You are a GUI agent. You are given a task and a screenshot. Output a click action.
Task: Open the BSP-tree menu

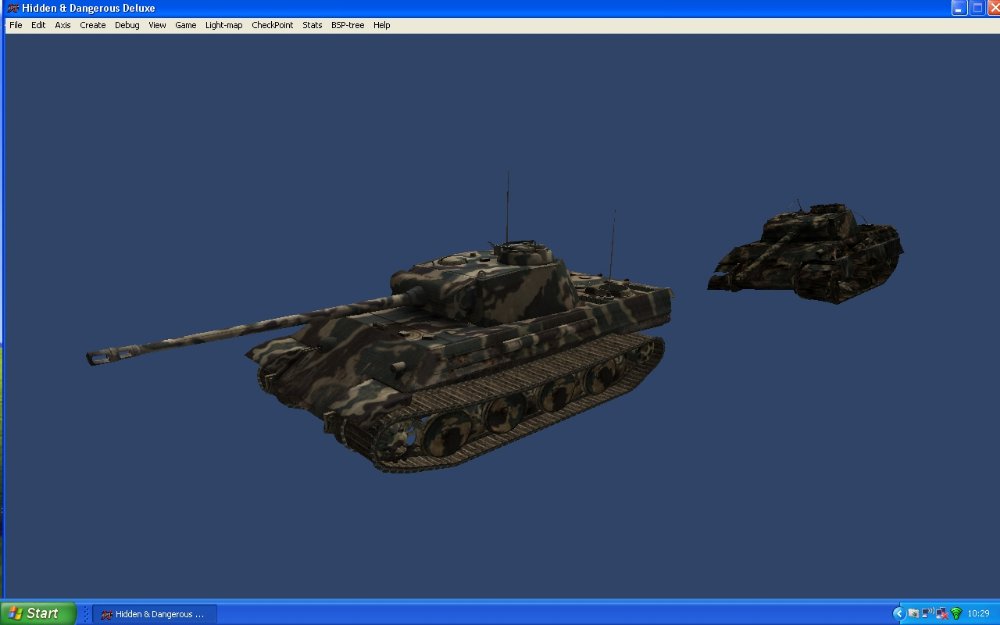pyautogui.click(x=348, y=25)
